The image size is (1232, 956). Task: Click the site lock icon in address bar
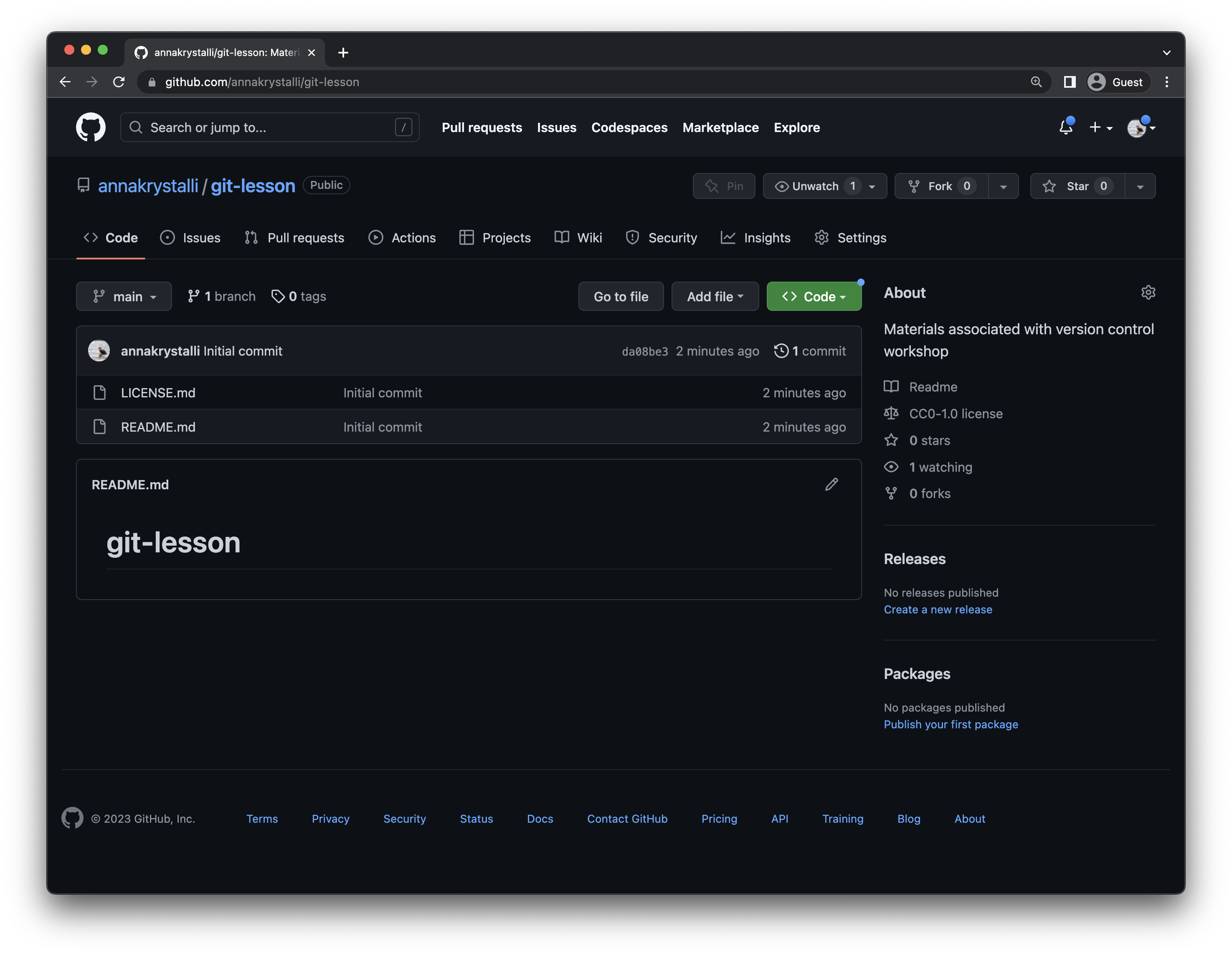point(152,82)
